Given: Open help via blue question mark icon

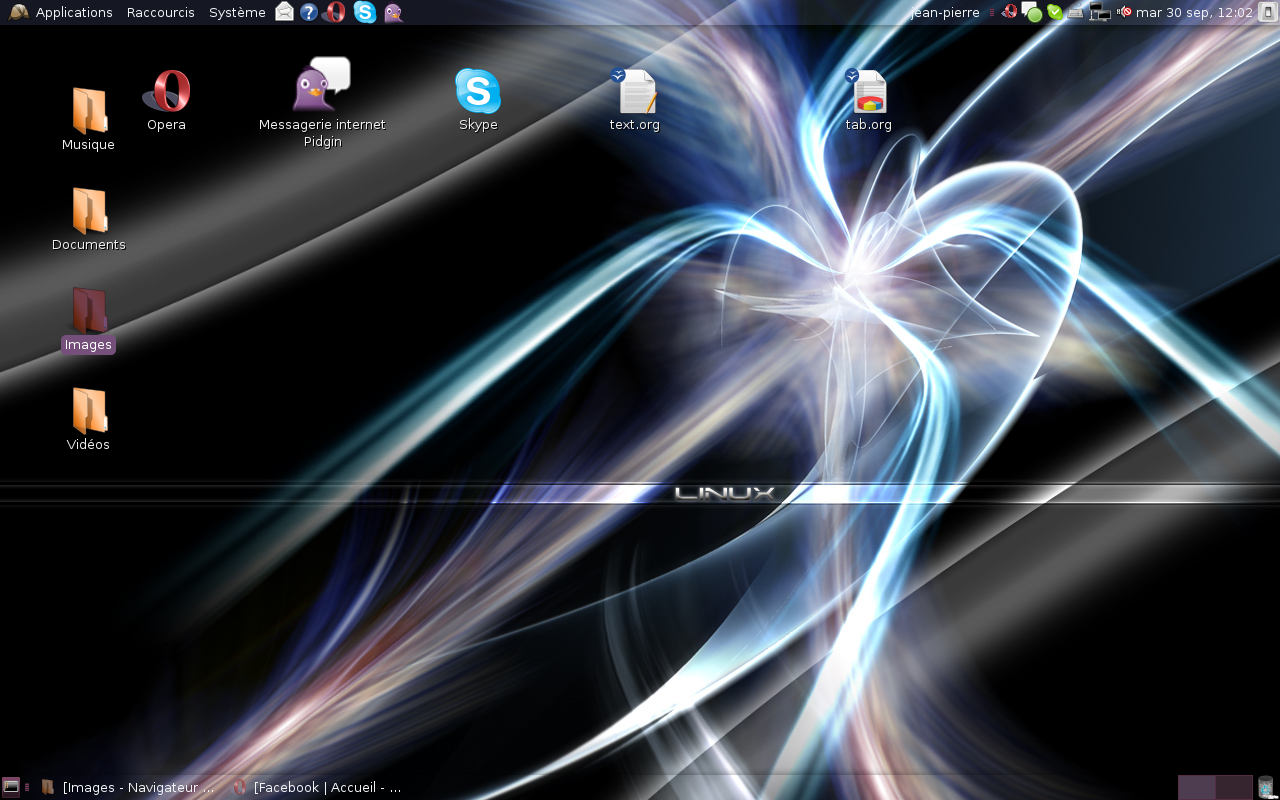Looking at the screenshot, I should pyautogui.click(x=309, y=12).
